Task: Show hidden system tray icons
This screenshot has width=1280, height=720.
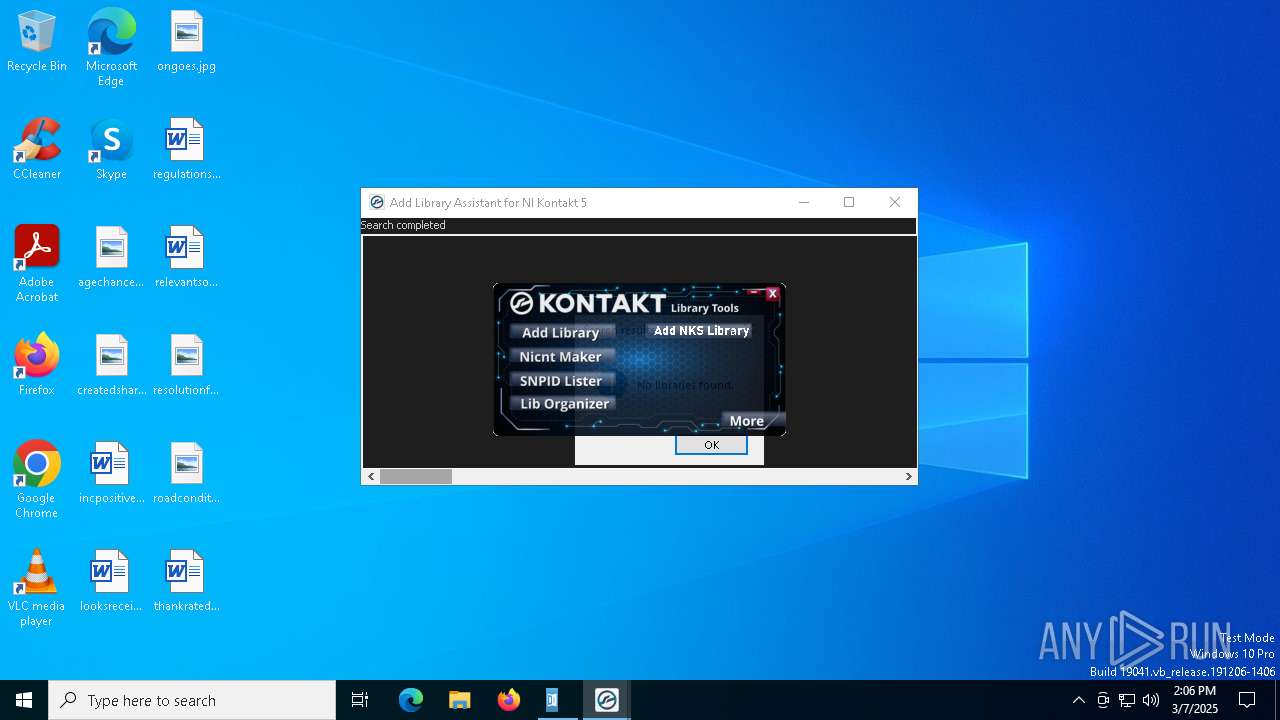Action: (x=1078, y=700)
